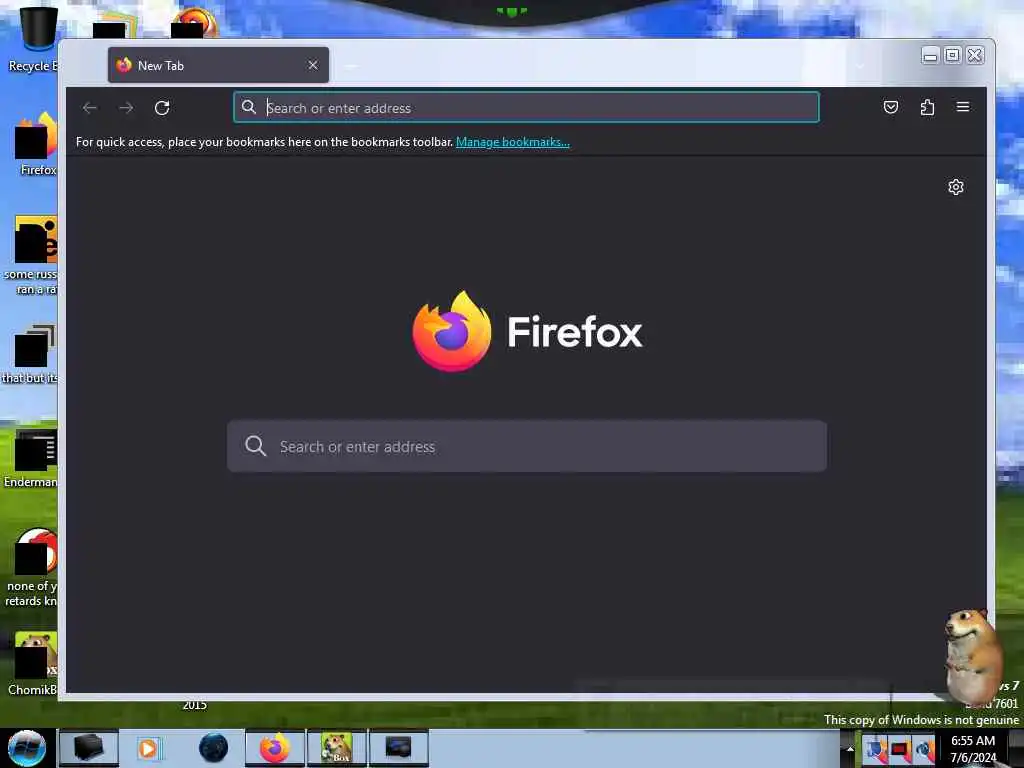Go forward with the Firefox forward arrow
The height and width of the screenshot is (768, 1024).
click(x=126, y=108)
